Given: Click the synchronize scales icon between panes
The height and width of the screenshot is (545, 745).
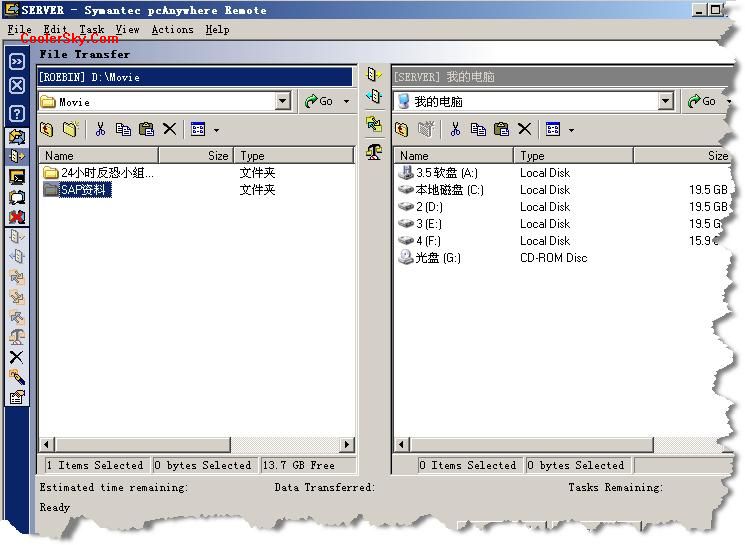Looking at the screenshot, I should pyautogui.click(x=374, y=151).
